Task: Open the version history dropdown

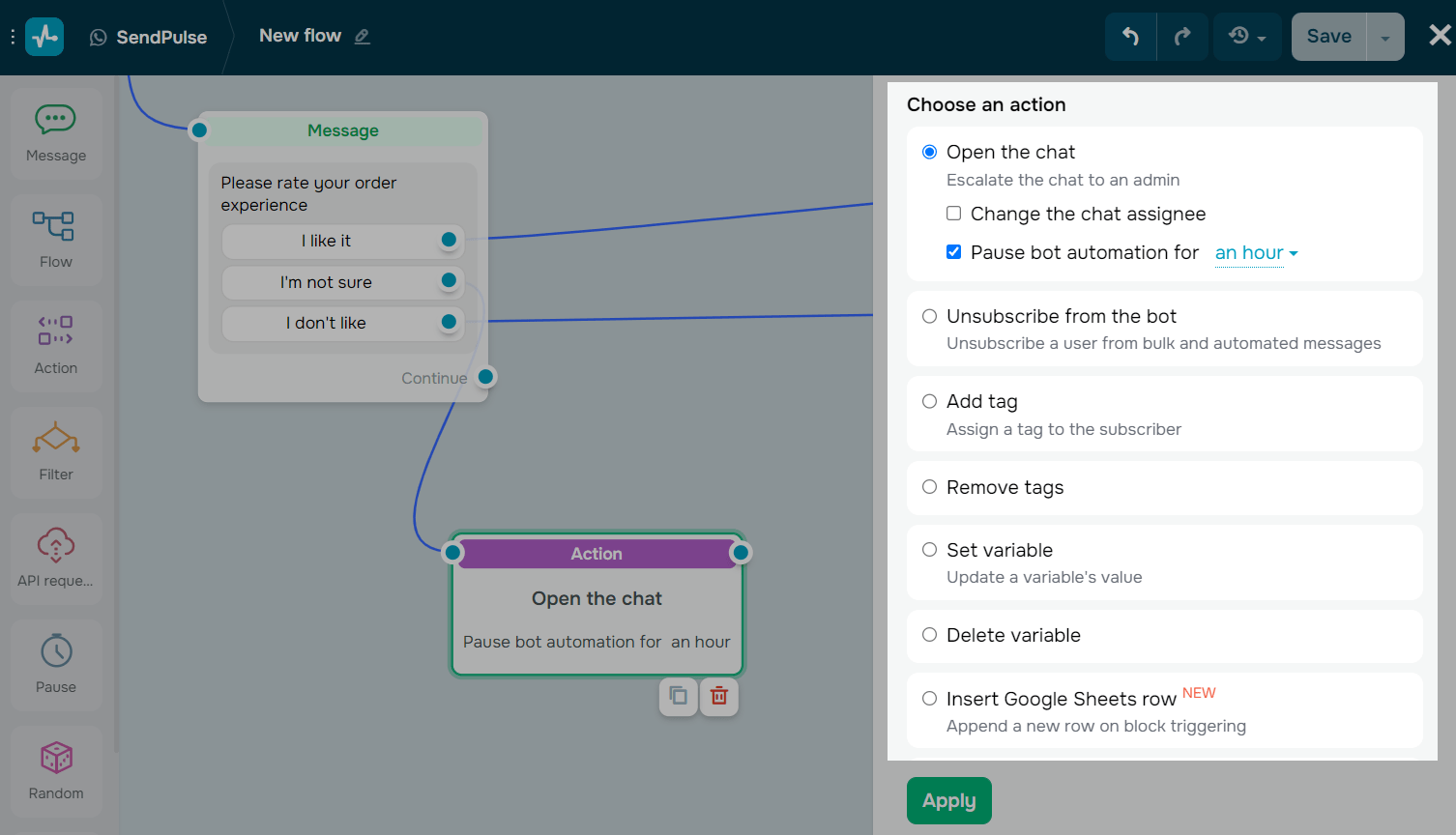Action: (x=1247, y=36)
